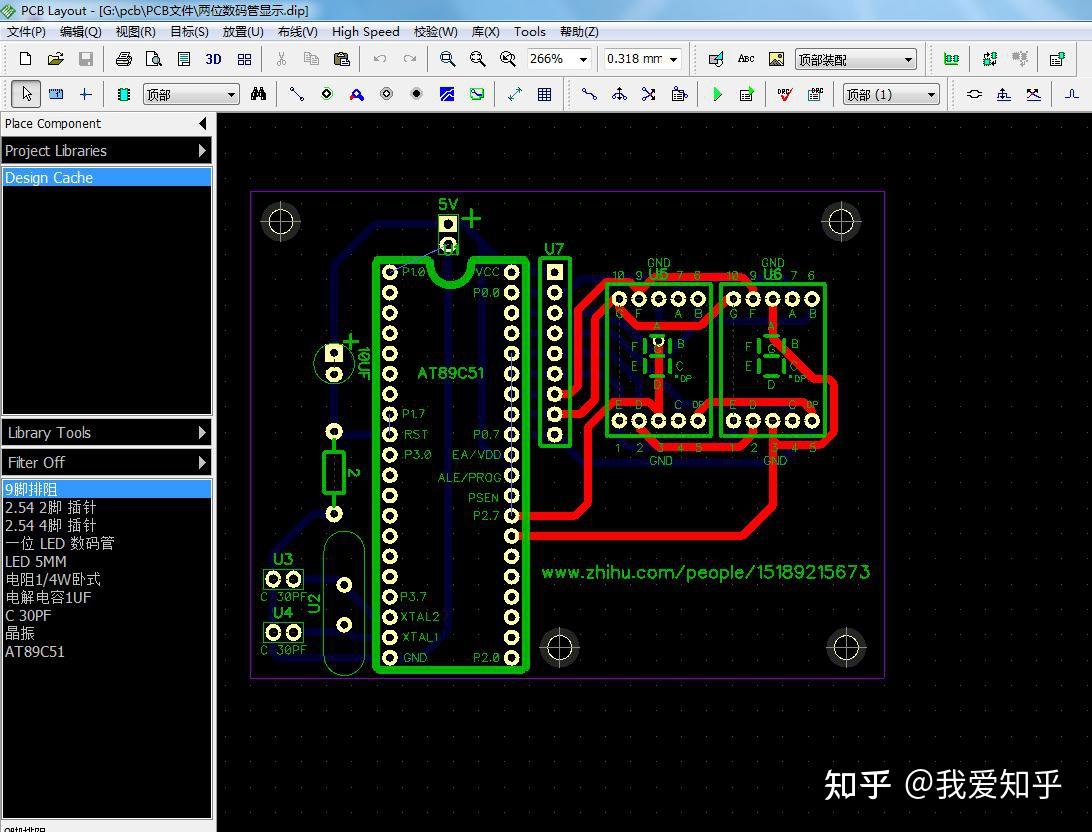This screenshot has height=832, width=1092.
Task: Select AT89C51 in the component list
Action: click(35, 651)
